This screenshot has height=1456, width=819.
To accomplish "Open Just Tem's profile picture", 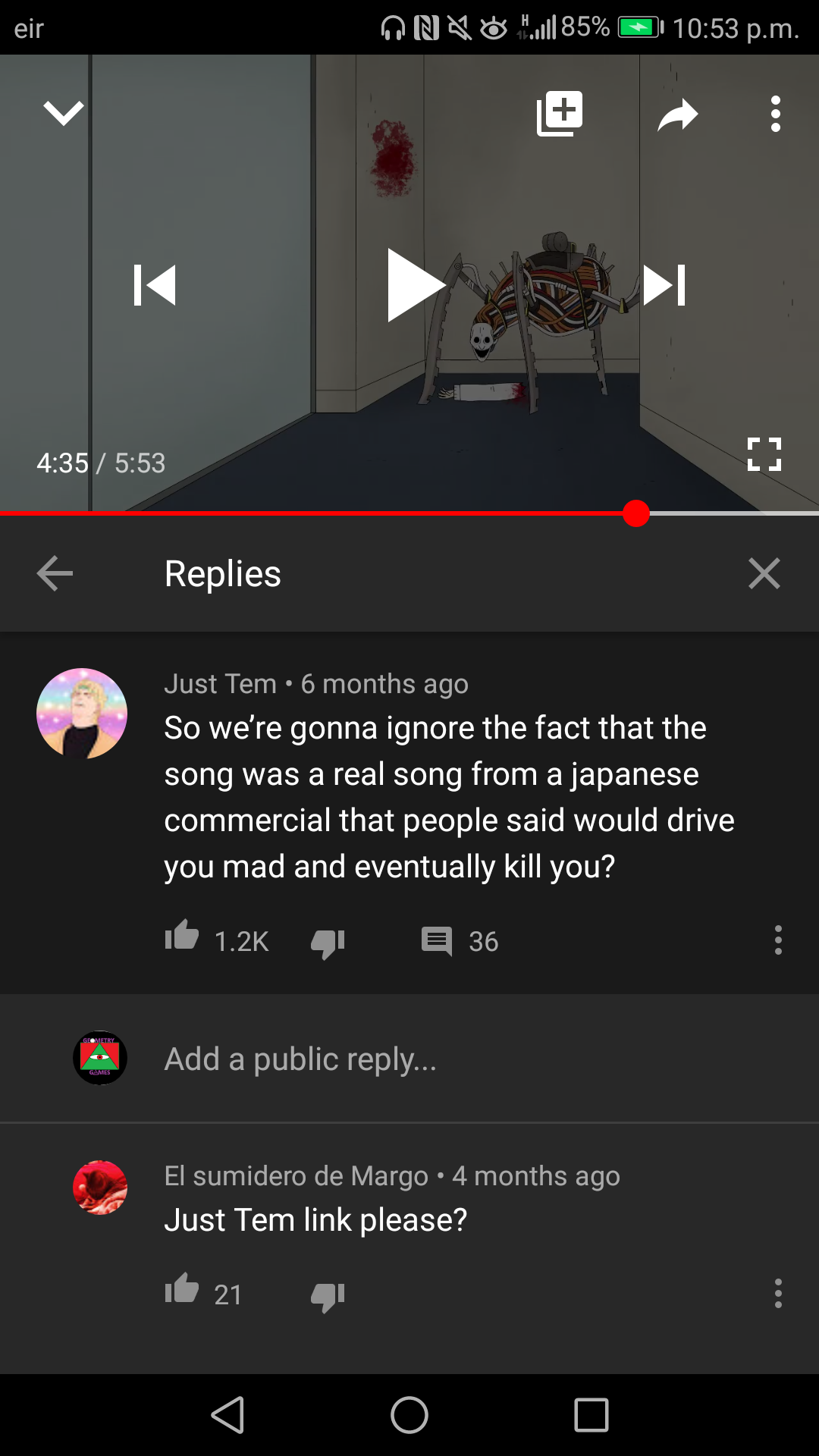I will click(x=82, y=714).
